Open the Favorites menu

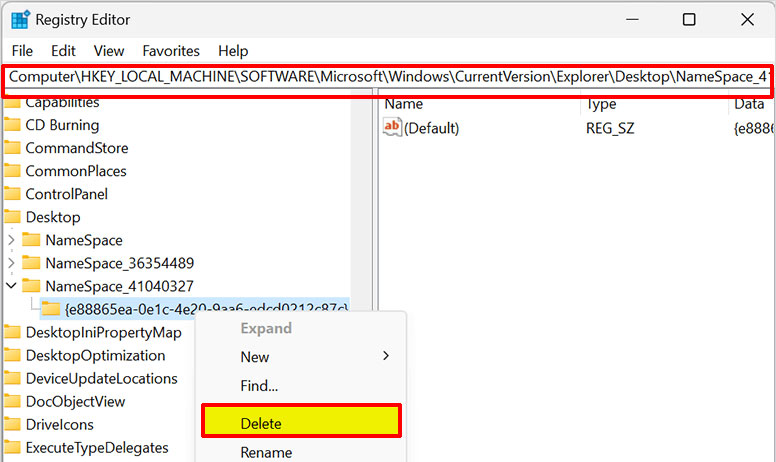[171, 51]
